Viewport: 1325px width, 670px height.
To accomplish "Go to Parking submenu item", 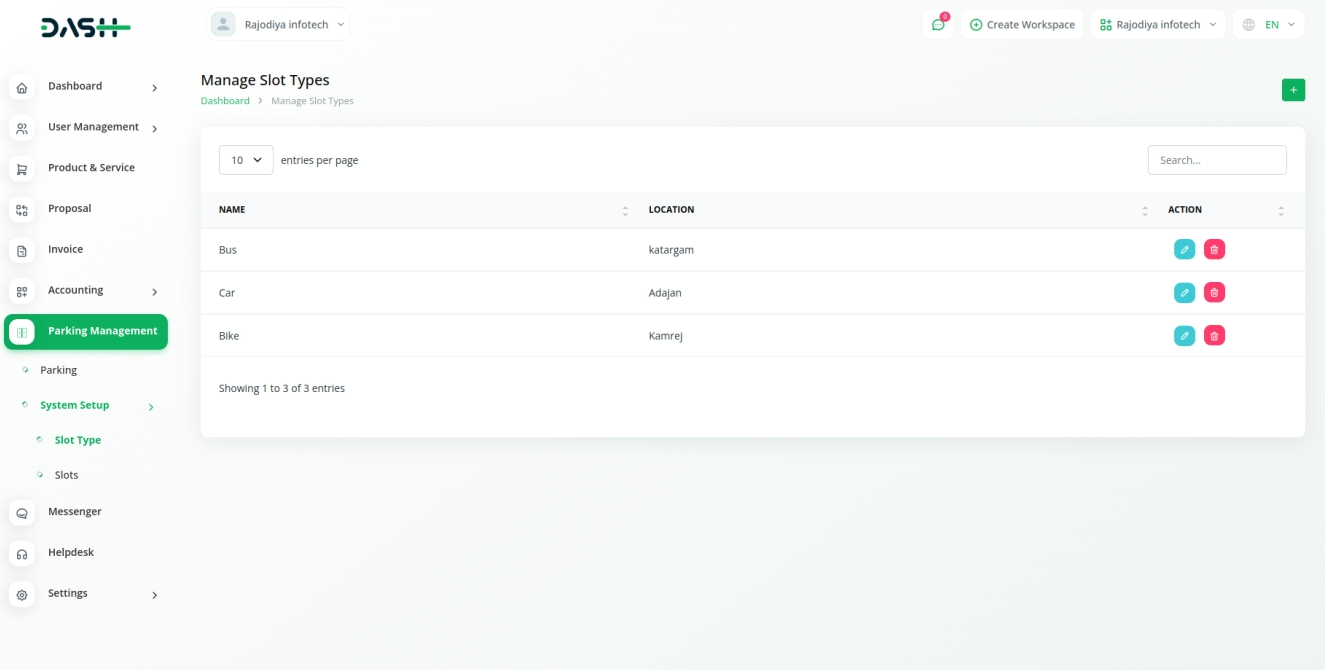I will point(58,370).
